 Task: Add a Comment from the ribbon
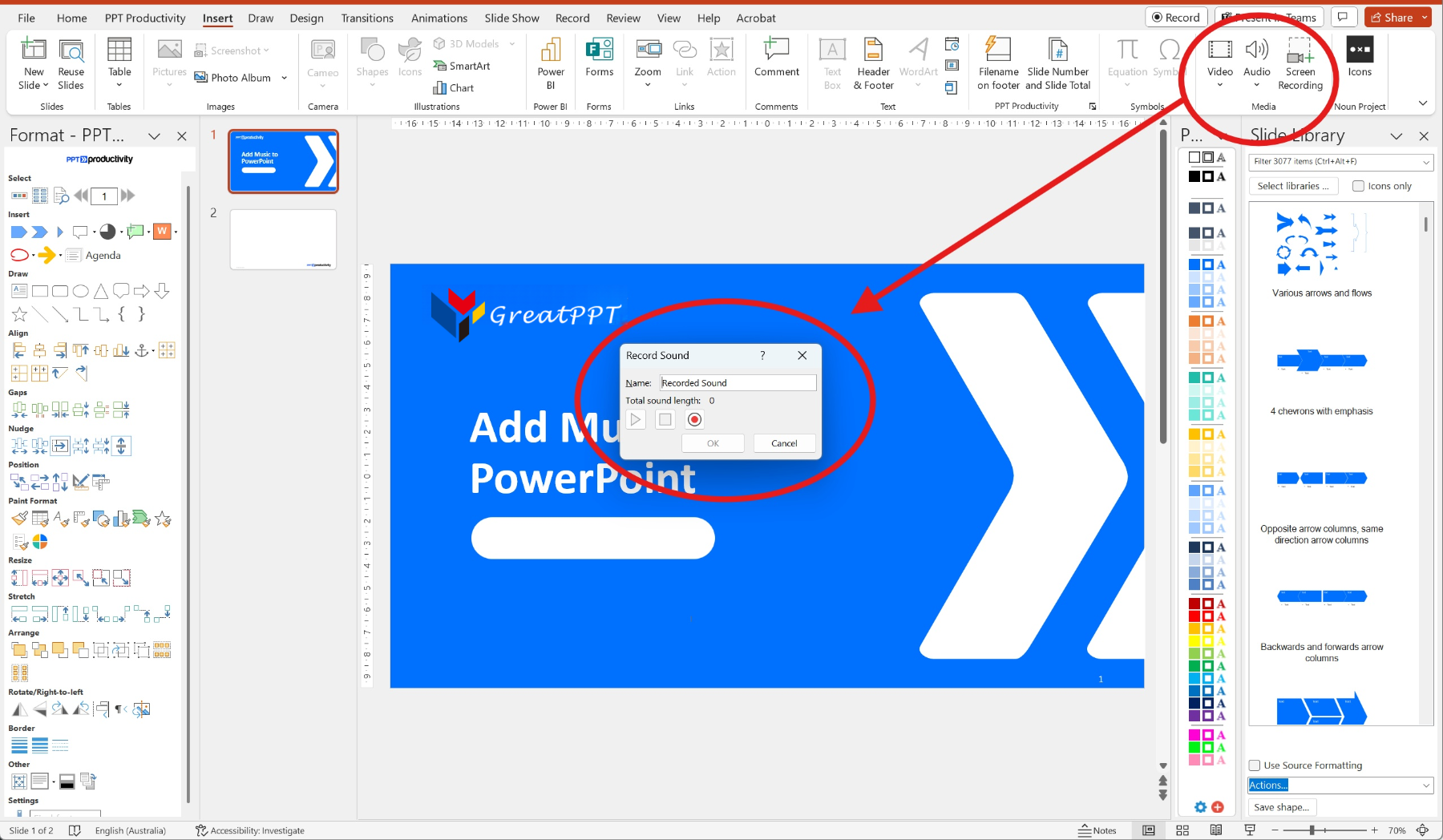click(x=776, y=58)
